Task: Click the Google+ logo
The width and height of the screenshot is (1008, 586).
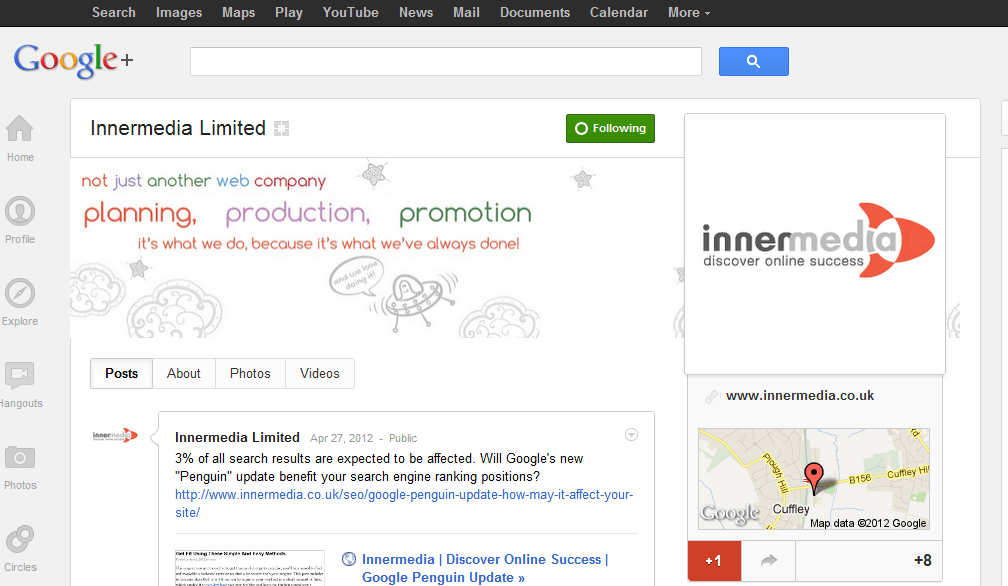Action: 73,61
